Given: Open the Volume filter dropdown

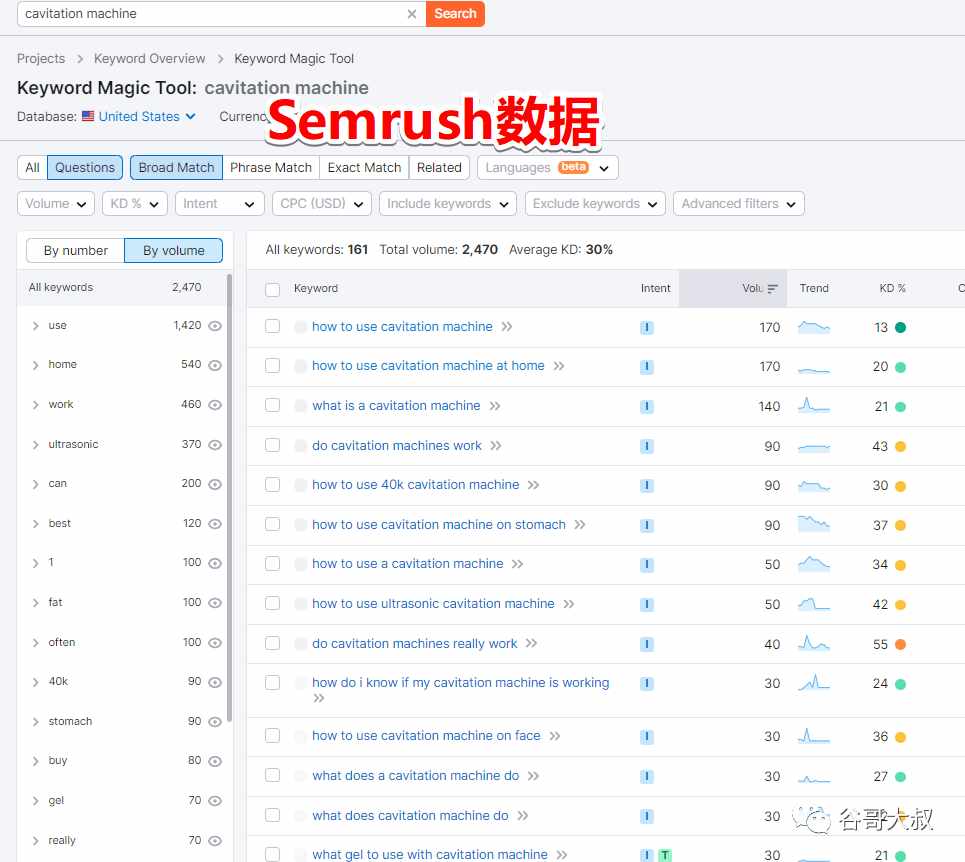Looking at the screenshot, I should coord(55,204).
